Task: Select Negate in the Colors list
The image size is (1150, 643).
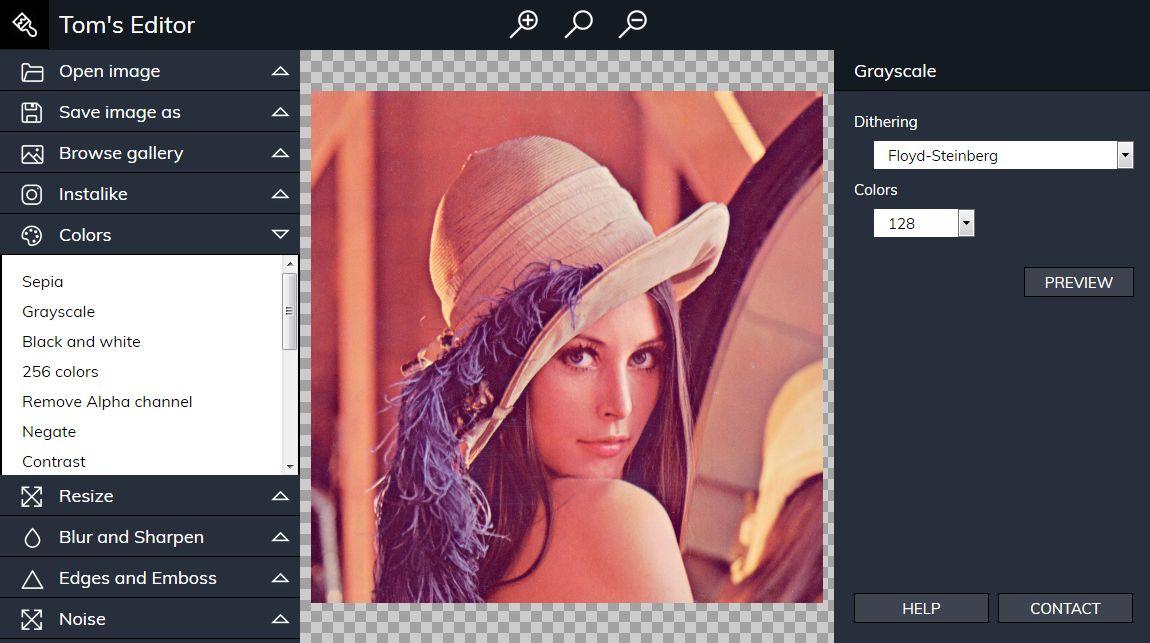Action: tap(49, 432)
